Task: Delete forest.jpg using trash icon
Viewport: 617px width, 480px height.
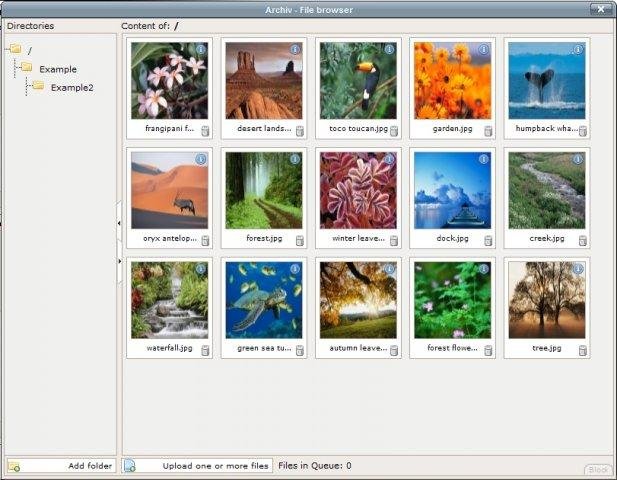Action: pos(299,241)
